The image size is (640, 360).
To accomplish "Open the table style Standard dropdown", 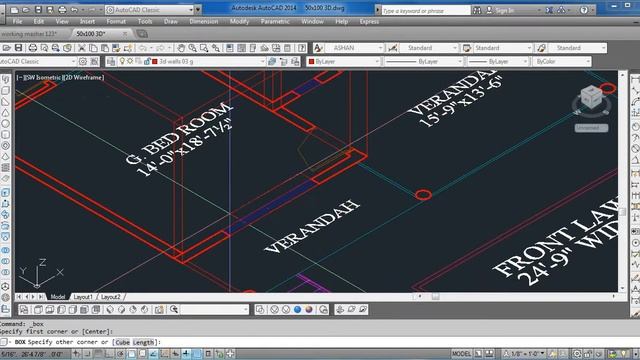I will [x=503, y=48].
